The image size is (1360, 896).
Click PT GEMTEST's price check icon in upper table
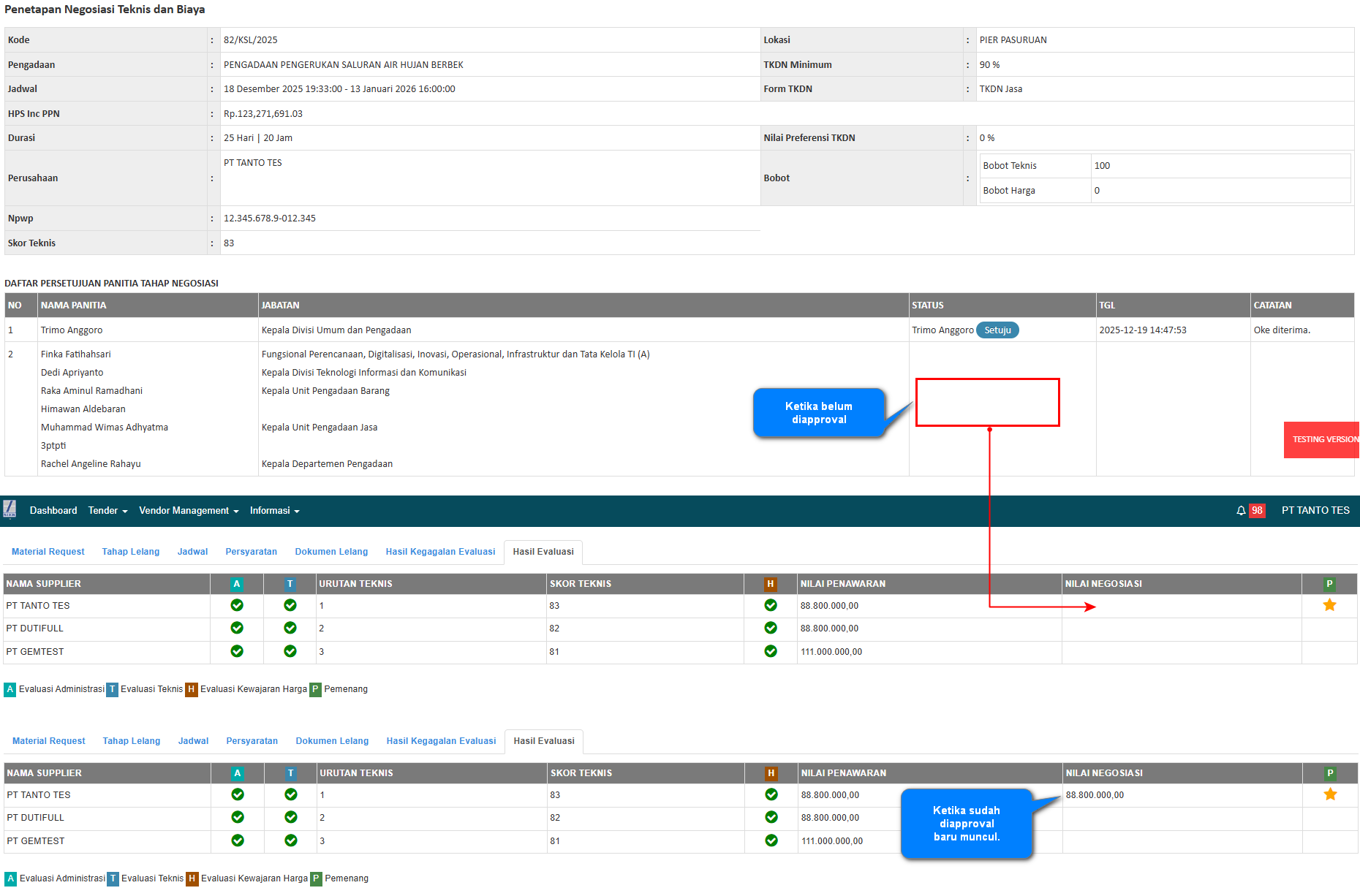771,651
